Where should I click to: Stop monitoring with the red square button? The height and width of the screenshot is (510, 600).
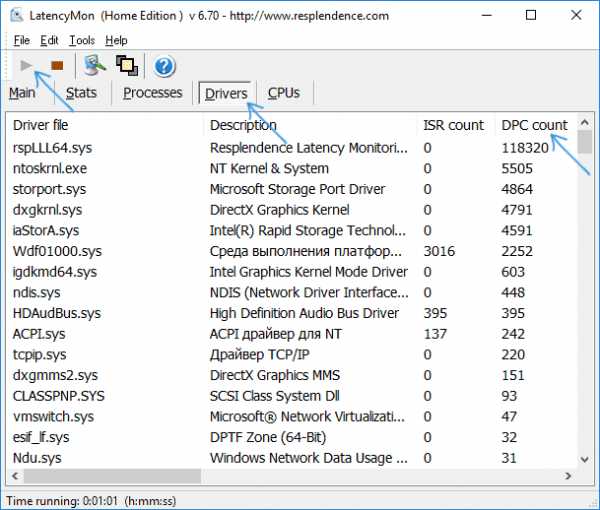tap(57, 66)
